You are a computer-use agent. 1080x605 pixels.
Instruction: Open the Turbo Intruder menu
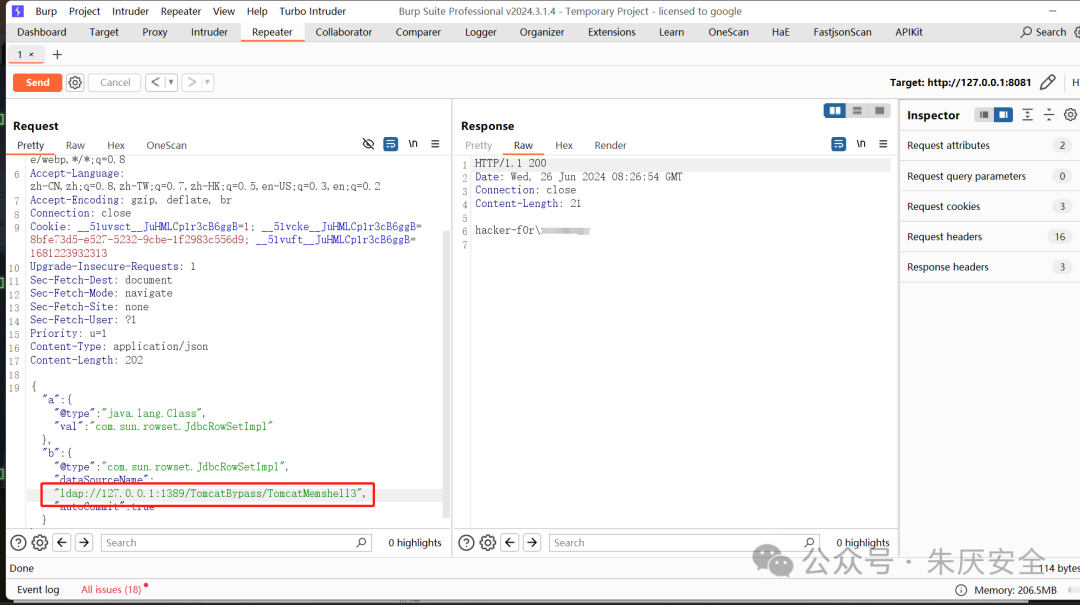313,11
